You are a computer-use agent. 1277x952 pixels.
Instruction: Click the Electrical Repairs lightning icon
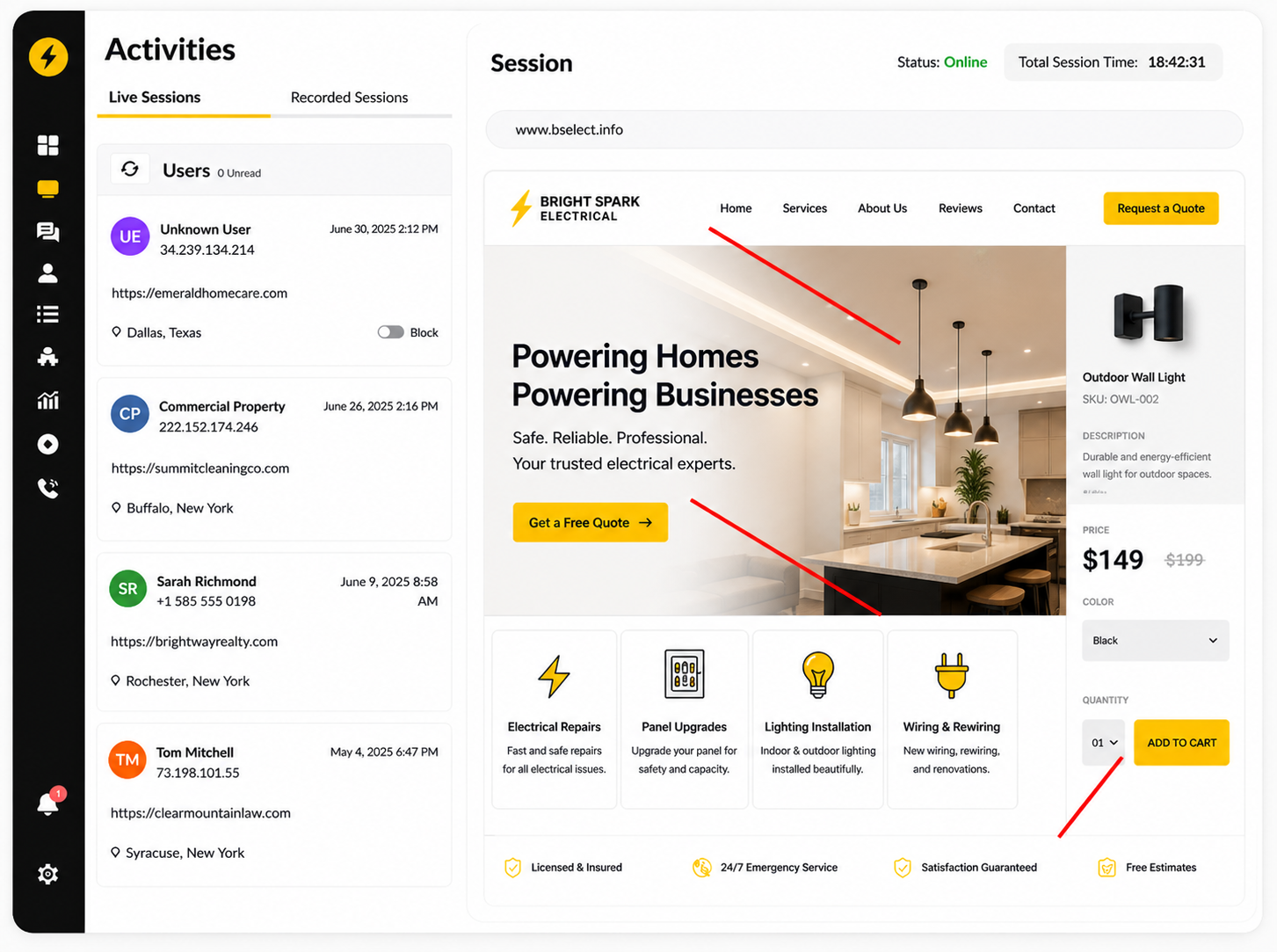554,676
